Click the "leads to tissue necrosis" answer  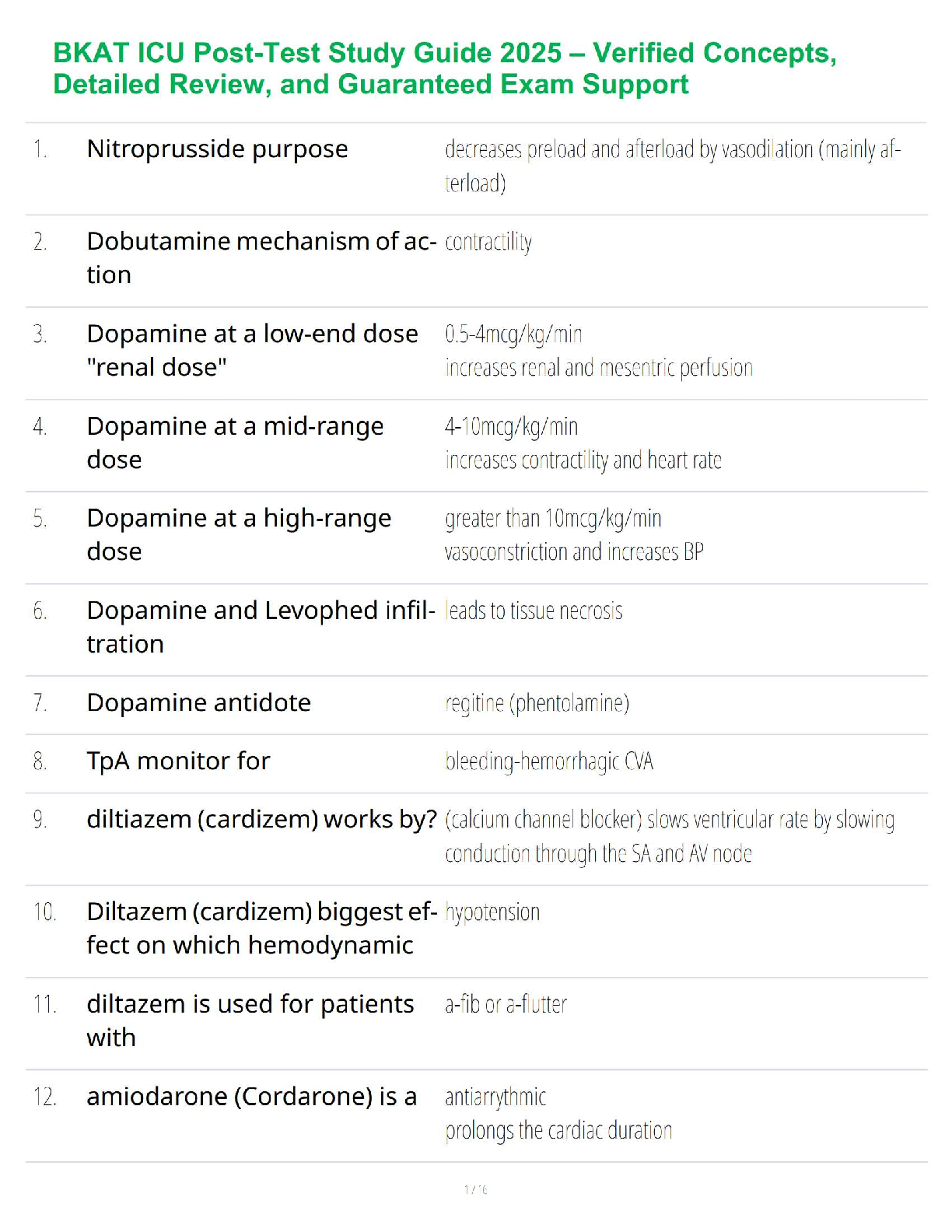(x=534, y=611)
